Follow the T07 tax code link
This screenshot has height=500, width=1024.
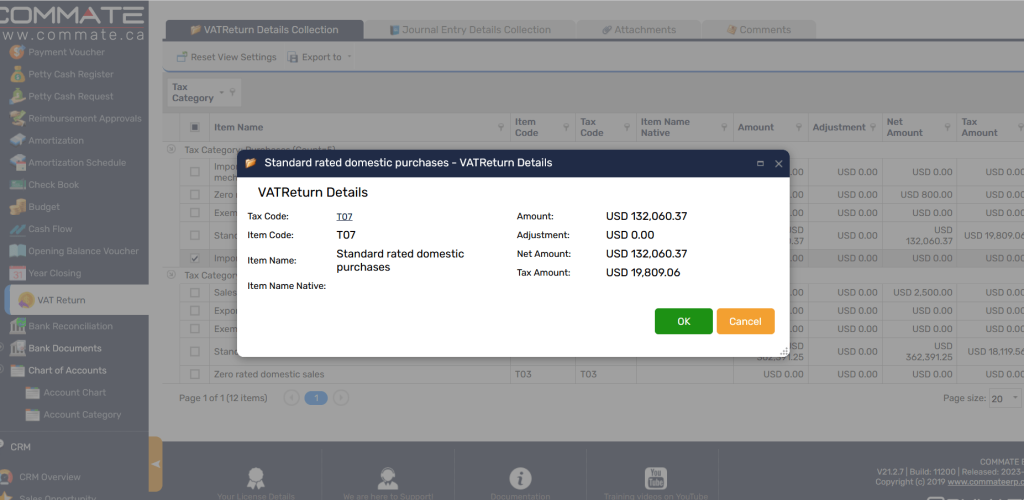click(x=344, y=216)
